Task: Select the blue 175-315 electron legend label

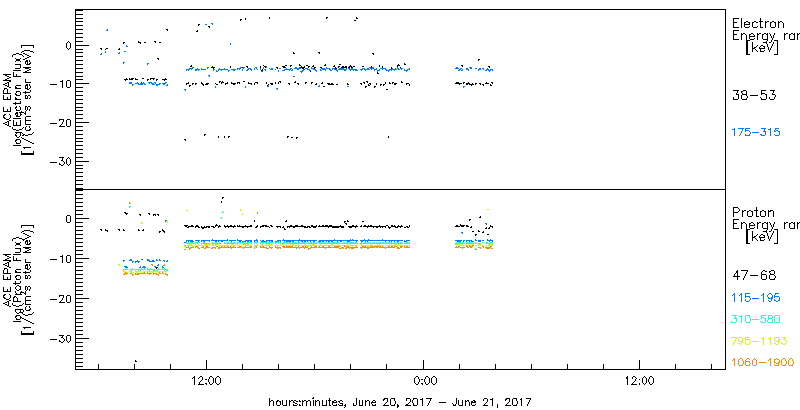Action: coord(756,132)
